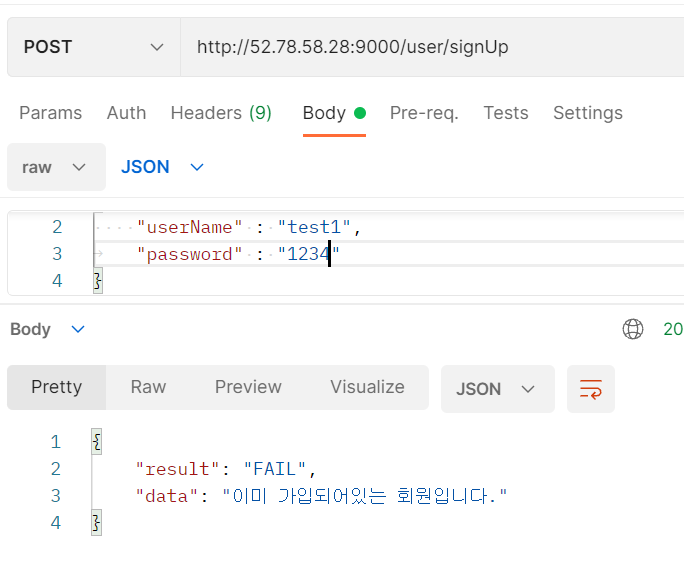Click the request URL field
684x579 pixels.
click(x=432, y=47)
